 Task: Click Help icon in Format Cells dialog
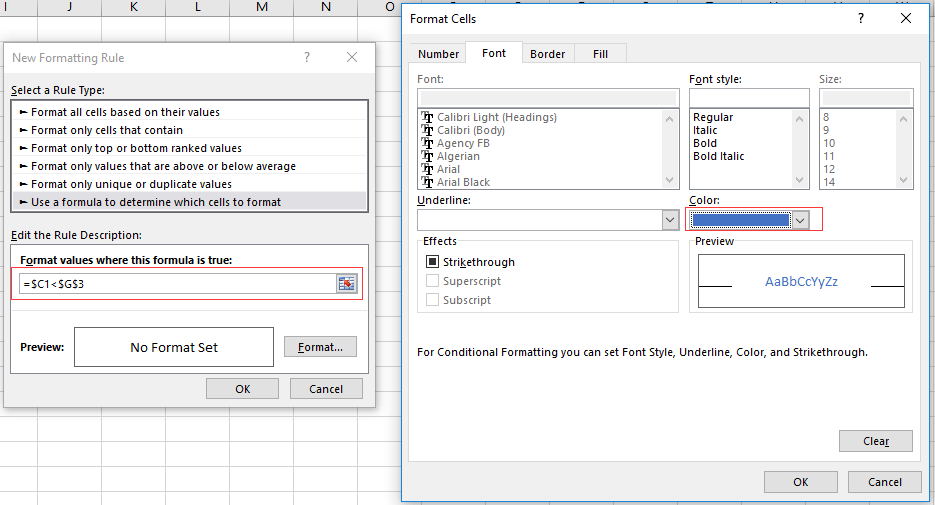(x=861, y=18)
